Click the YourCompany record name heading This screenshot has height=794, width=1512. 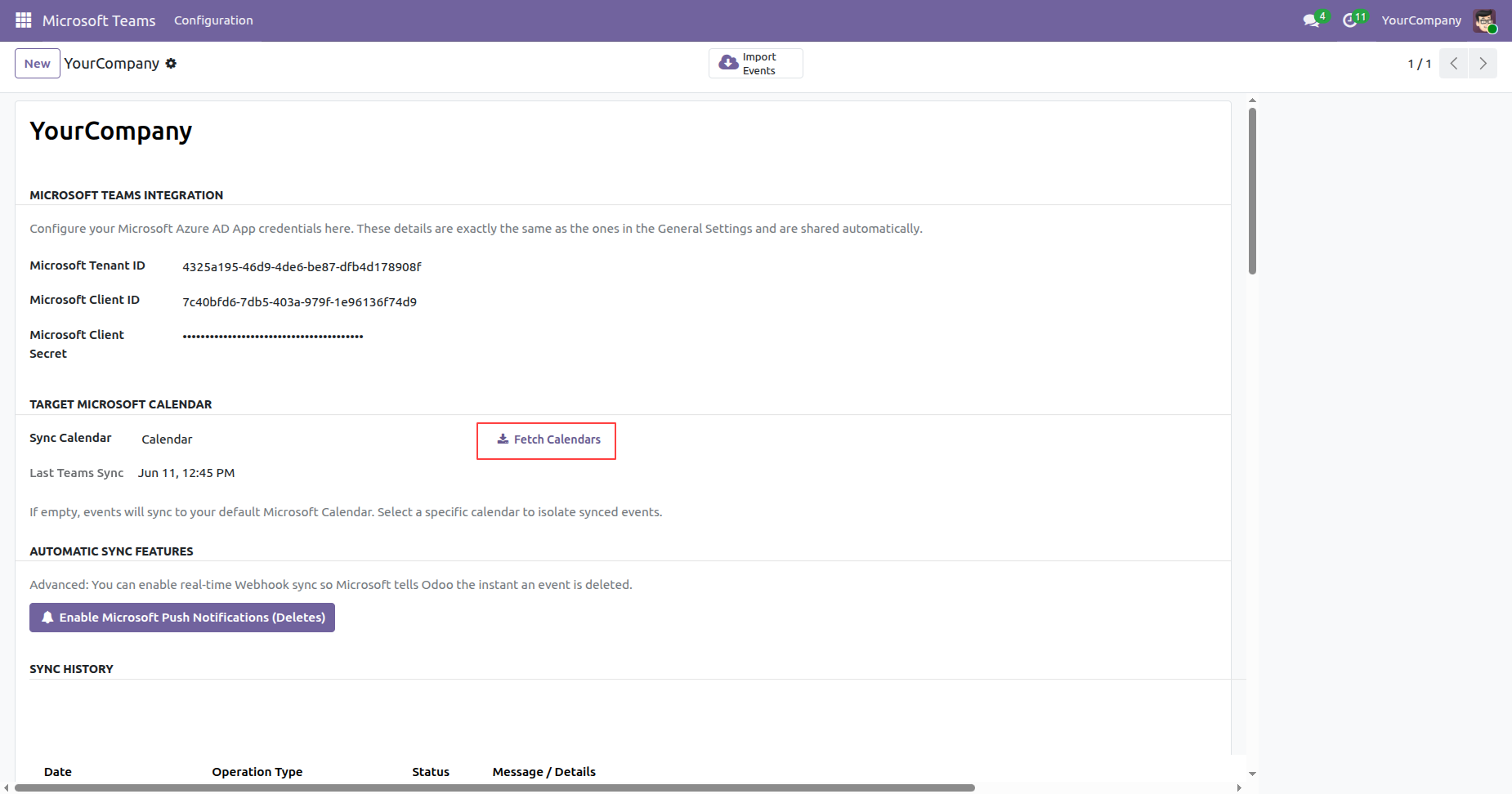[111, 132]
